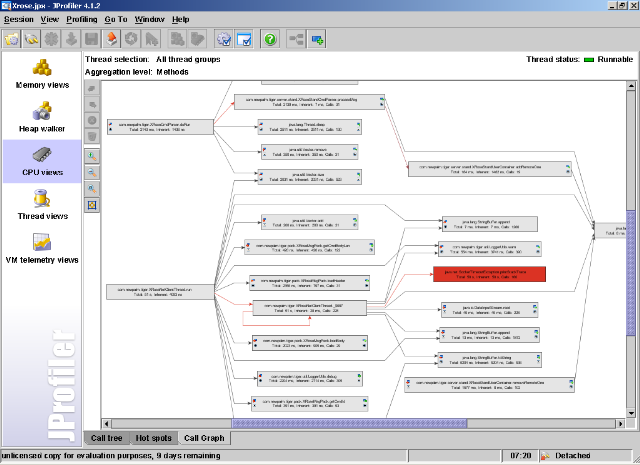Open Thread views in the sidebar
The width and height of the screenshot is (640, 465).
pyautogui.click(x=42, y=205)
